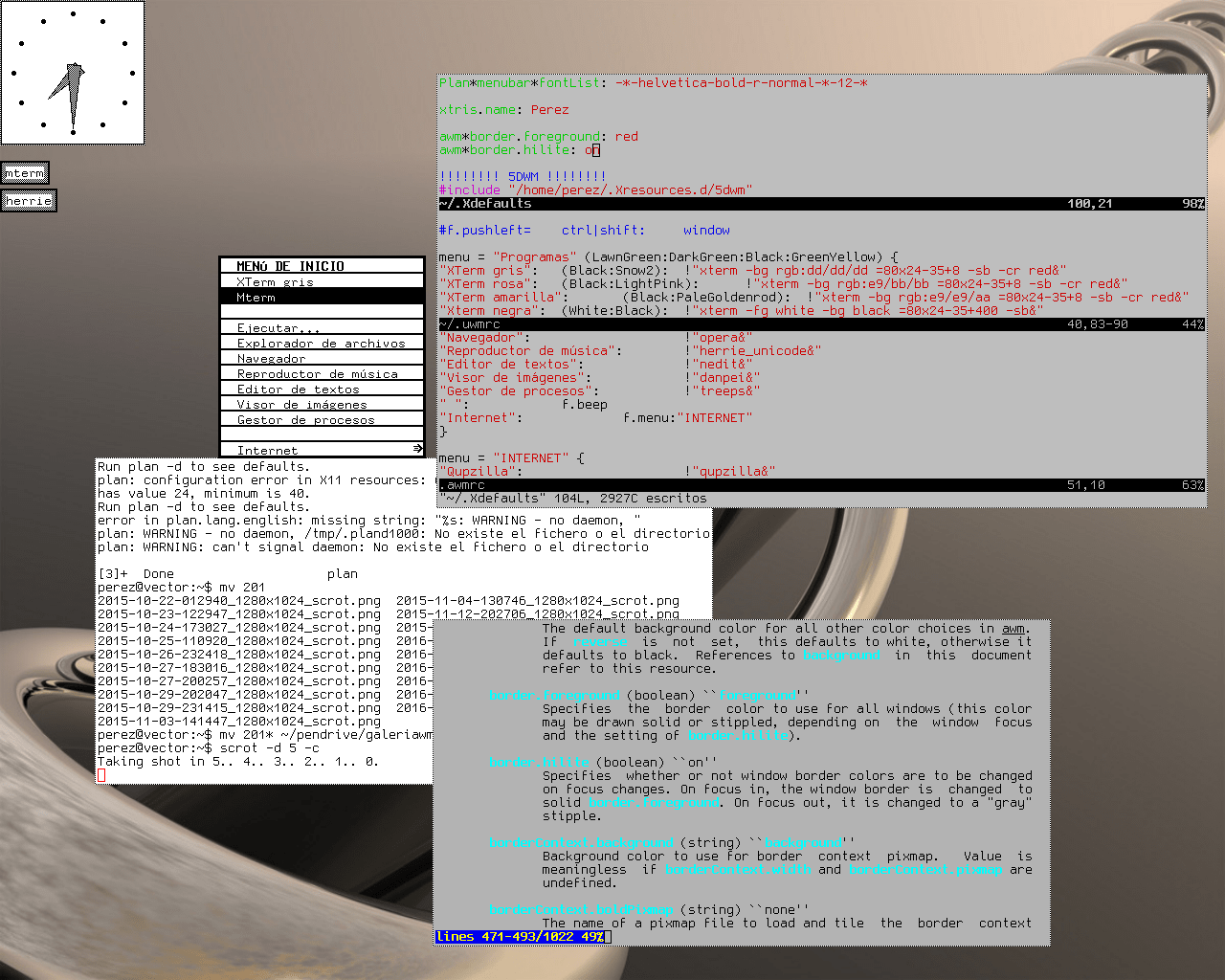Click the "104L, 2927C escritos" message line
The height and width of the screenshot is (980, 1225).
pyautogui.click(x=631, y=499)
